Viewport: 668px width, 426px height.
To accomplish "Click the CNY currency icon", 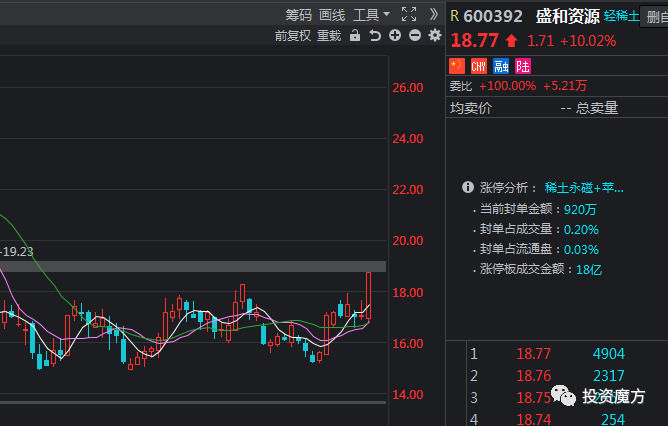I will [479, 66].
